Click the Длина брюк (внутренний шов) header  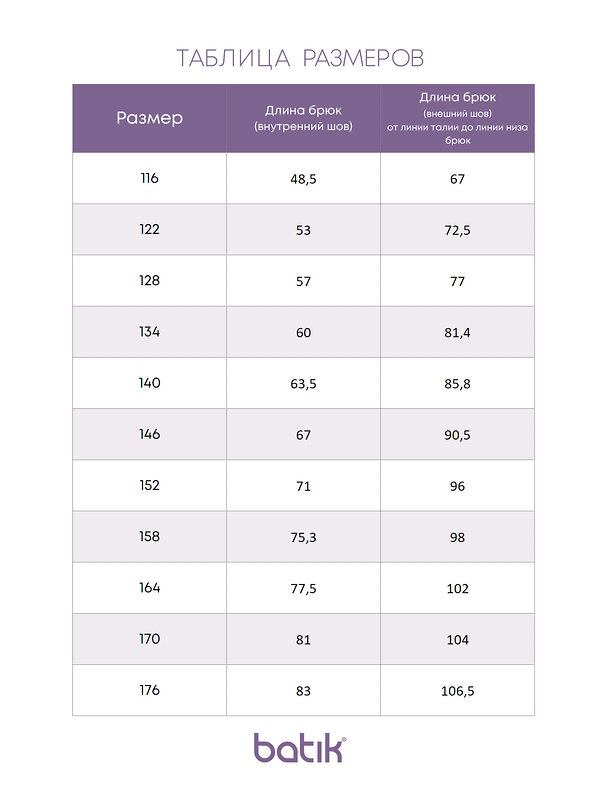coord(304,118)
